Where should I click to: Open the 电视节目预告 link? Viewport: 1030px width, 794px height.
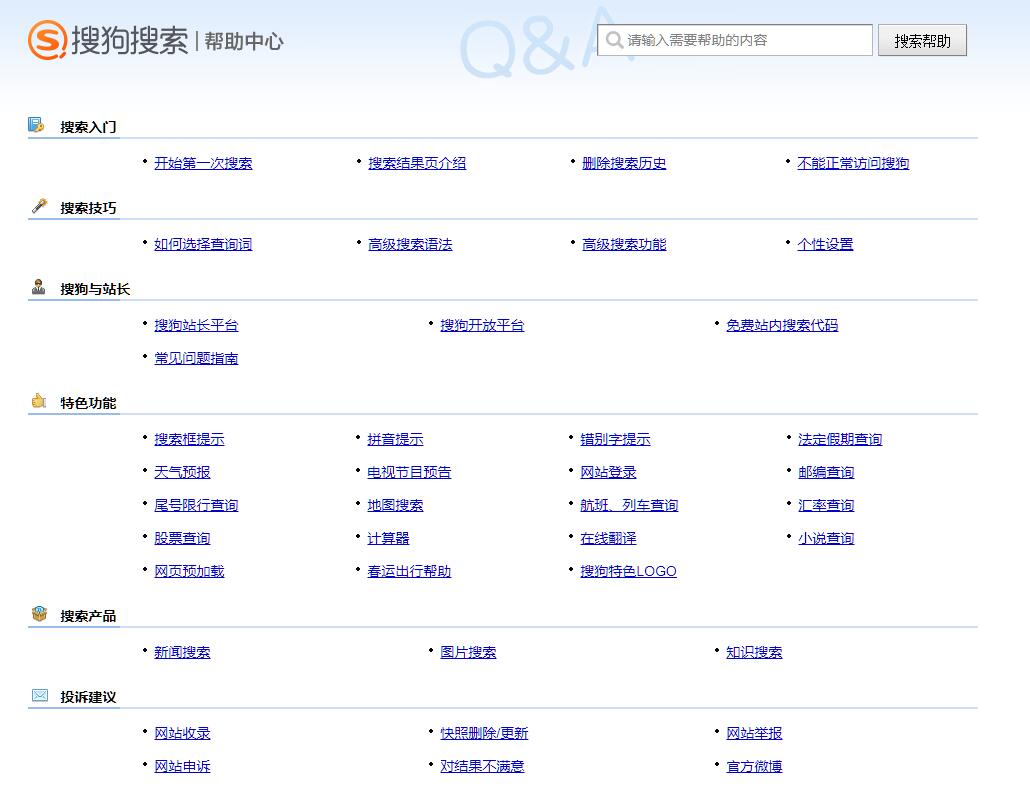[x=409, y=472]
